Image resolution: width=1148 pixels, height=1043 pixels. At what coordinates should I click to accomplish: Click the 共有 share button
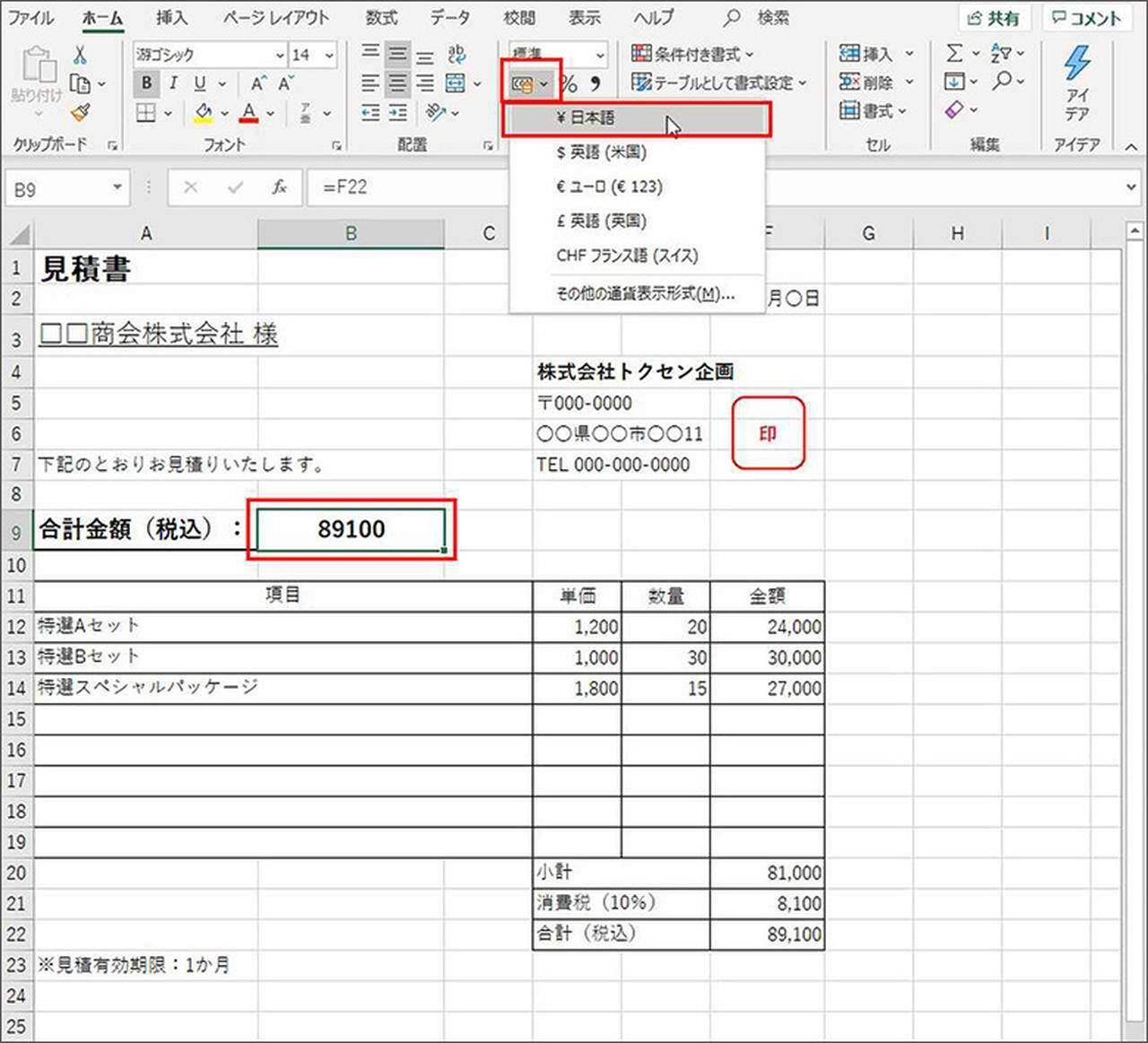(x=994, y=19)
